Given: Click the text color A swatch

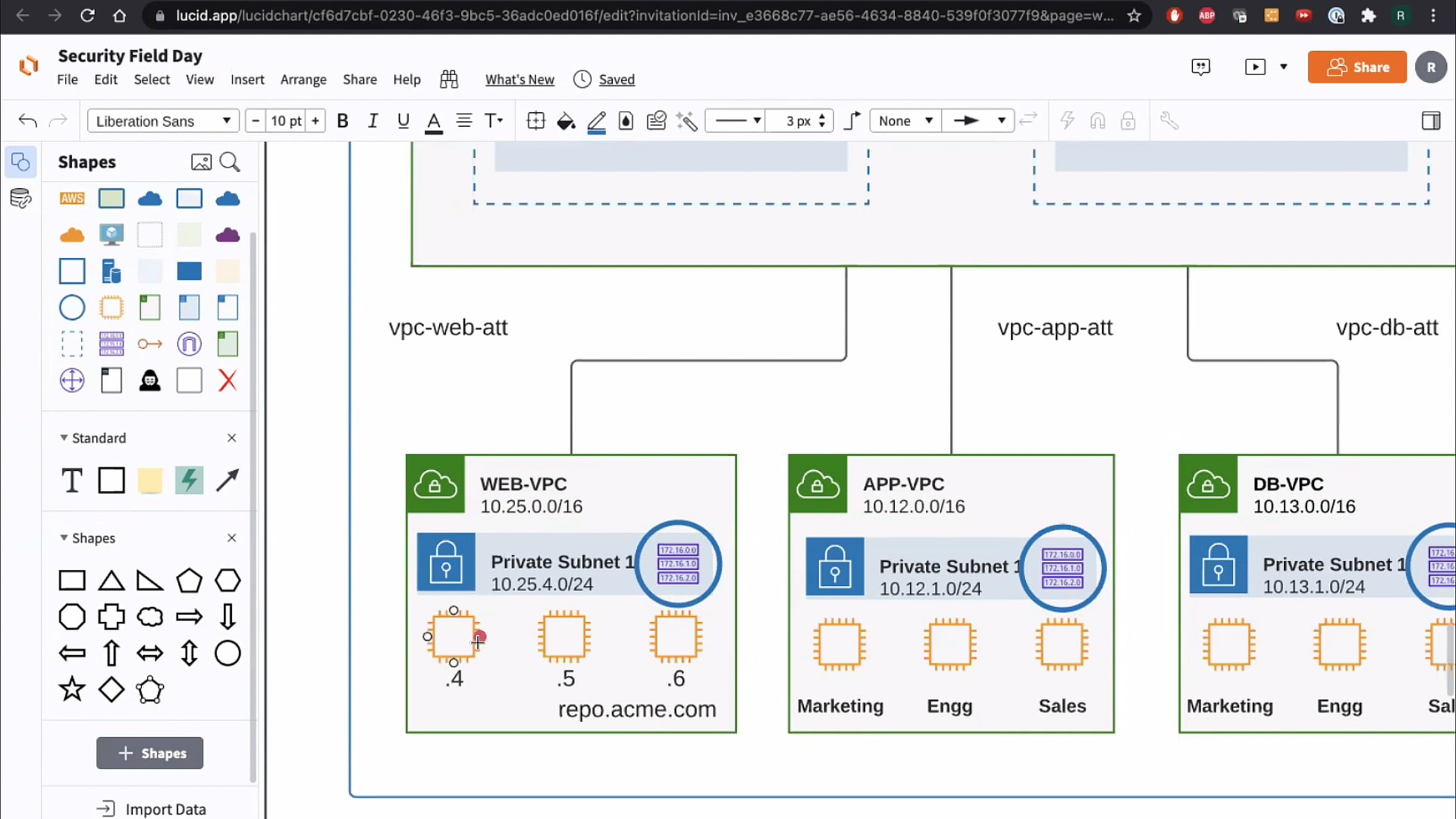Looking at the screenshot, I should click(x=433, y=121).
